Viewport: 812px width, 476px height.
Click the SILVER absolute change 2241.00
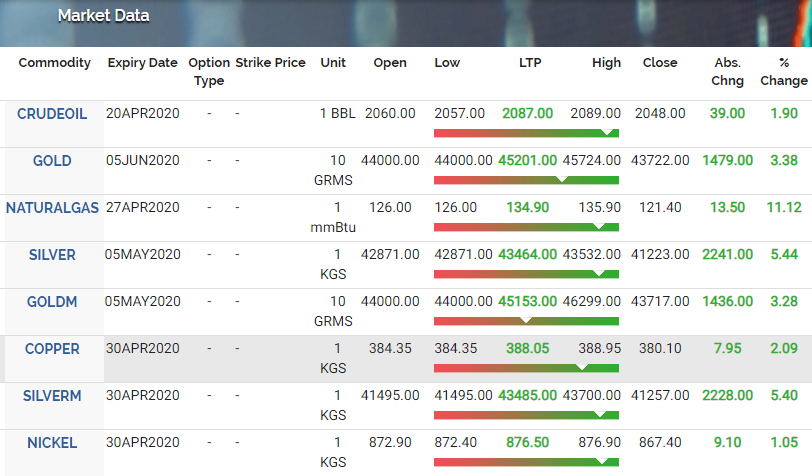pos(727,255)
